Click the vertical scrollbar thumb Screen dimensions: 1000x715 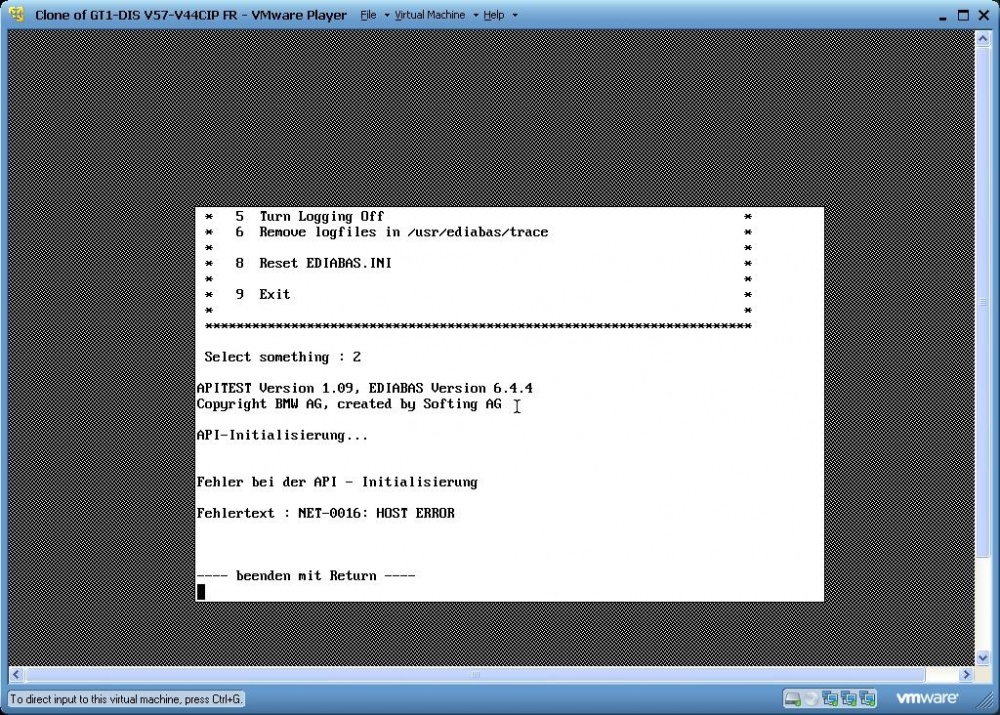pyautogui.click(x=982, y=302)
